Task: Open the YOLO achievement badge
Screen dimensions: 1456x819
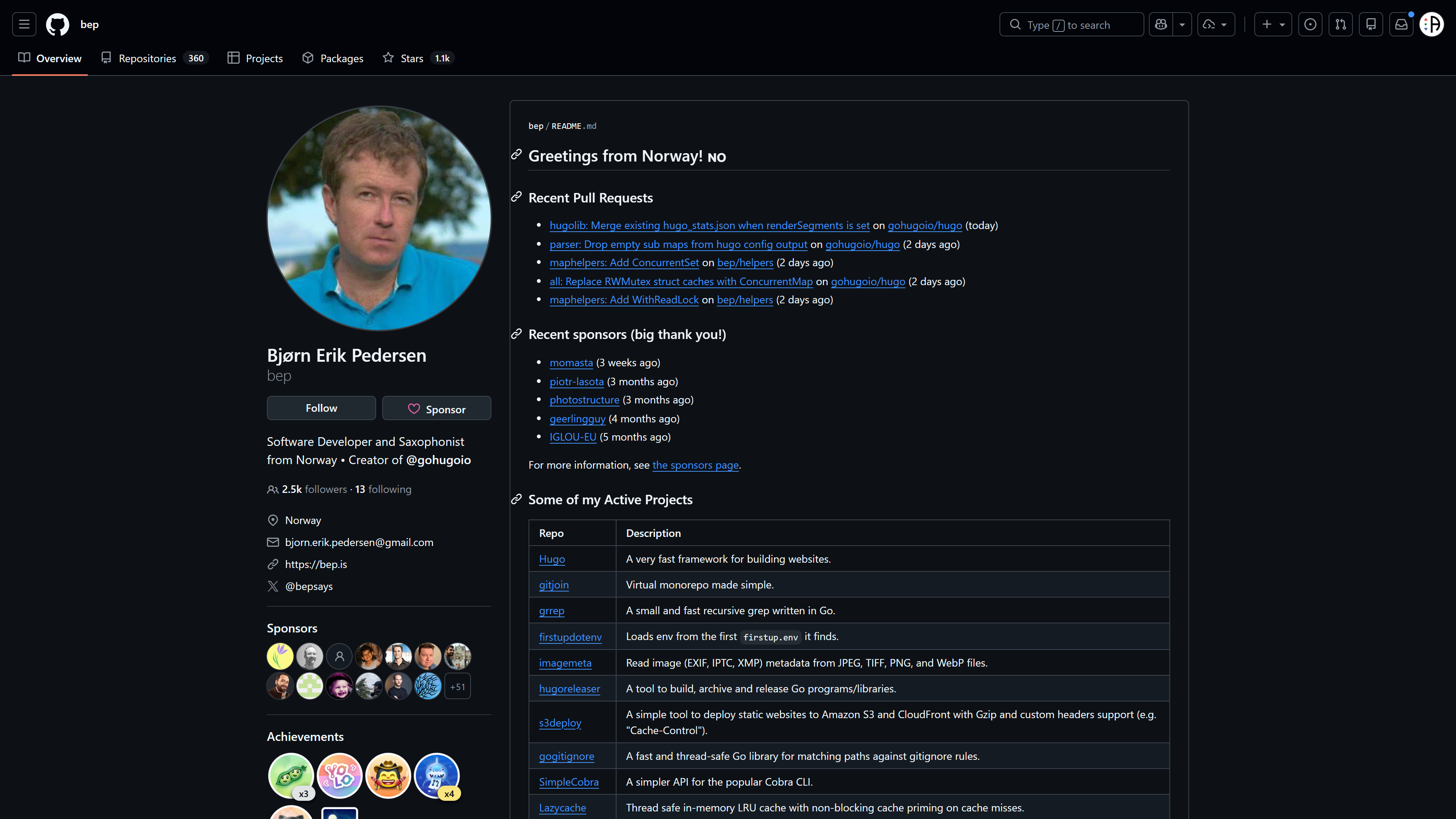Action: click(339, 776)
